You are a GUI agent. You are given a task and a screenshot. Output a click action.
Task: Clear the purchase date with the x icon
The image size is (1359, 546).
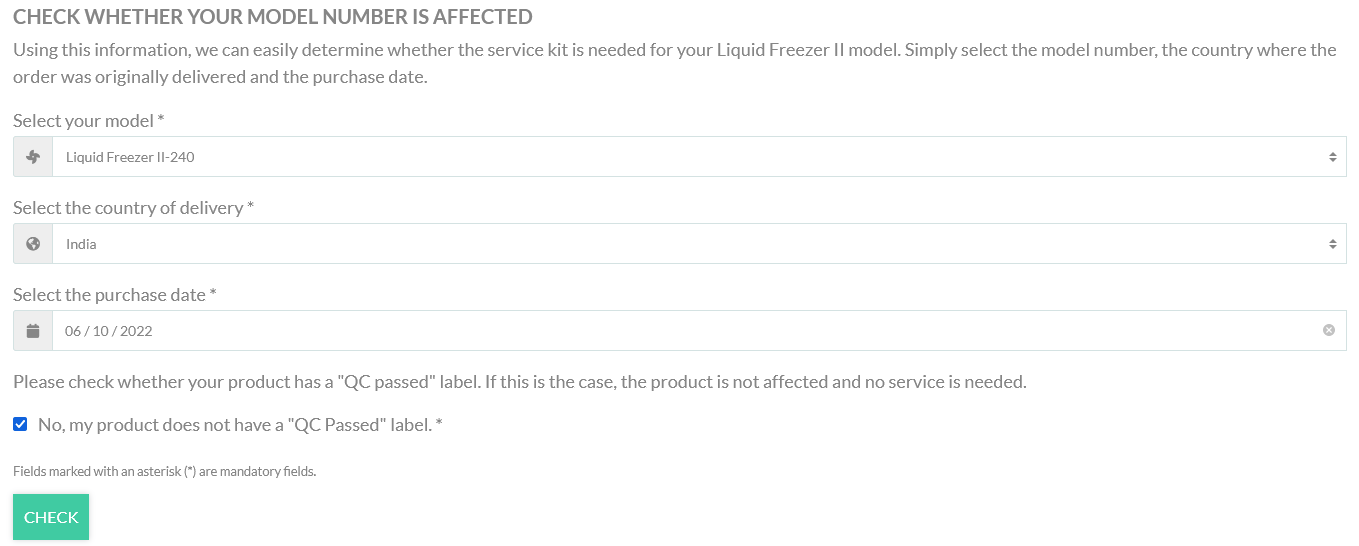click(1329, 330)
